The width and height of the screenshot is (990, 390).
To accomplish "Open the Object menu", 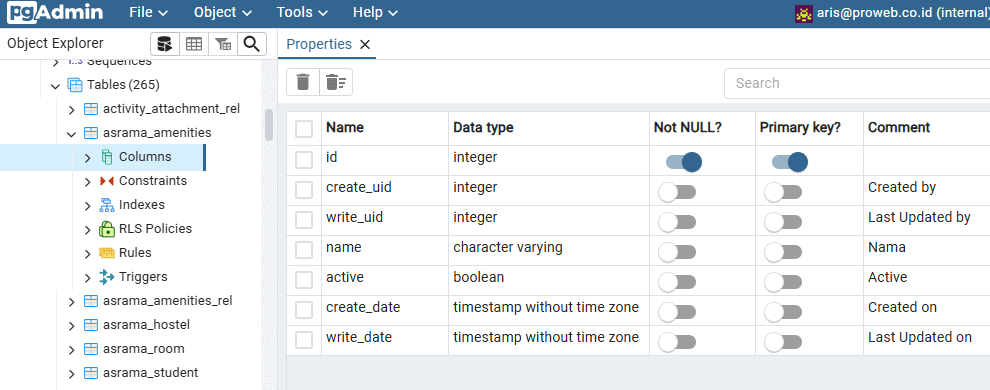I will click(x=222, y=13).
